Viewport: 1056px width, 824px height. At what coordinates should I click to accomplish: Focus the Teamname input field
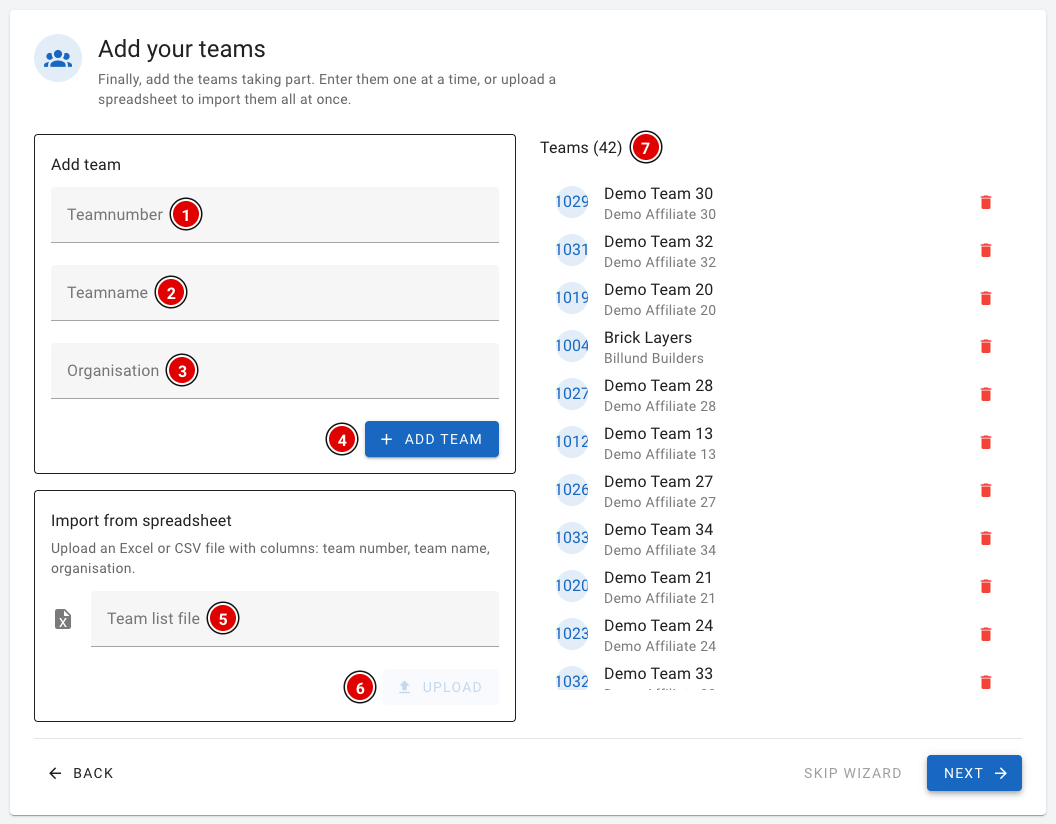[x=275, y=293]
